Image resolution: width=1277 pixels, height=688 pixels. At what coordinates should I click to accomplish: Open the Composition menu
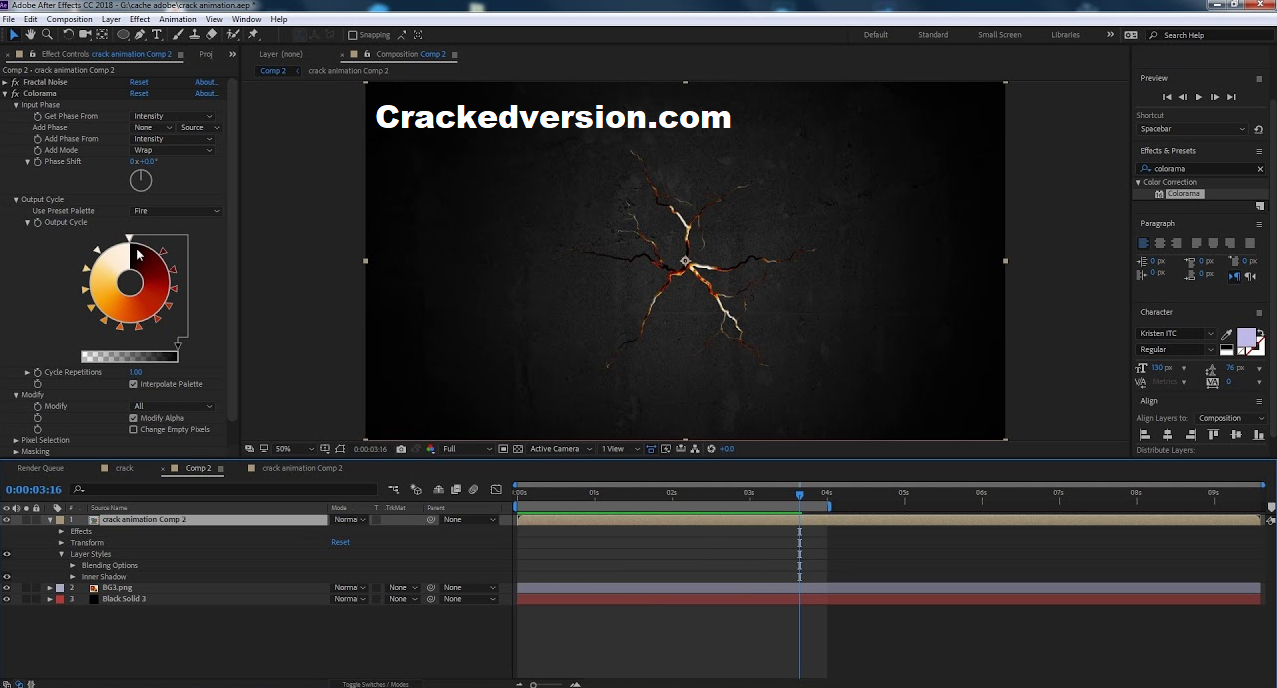click(x=69, y=19)
